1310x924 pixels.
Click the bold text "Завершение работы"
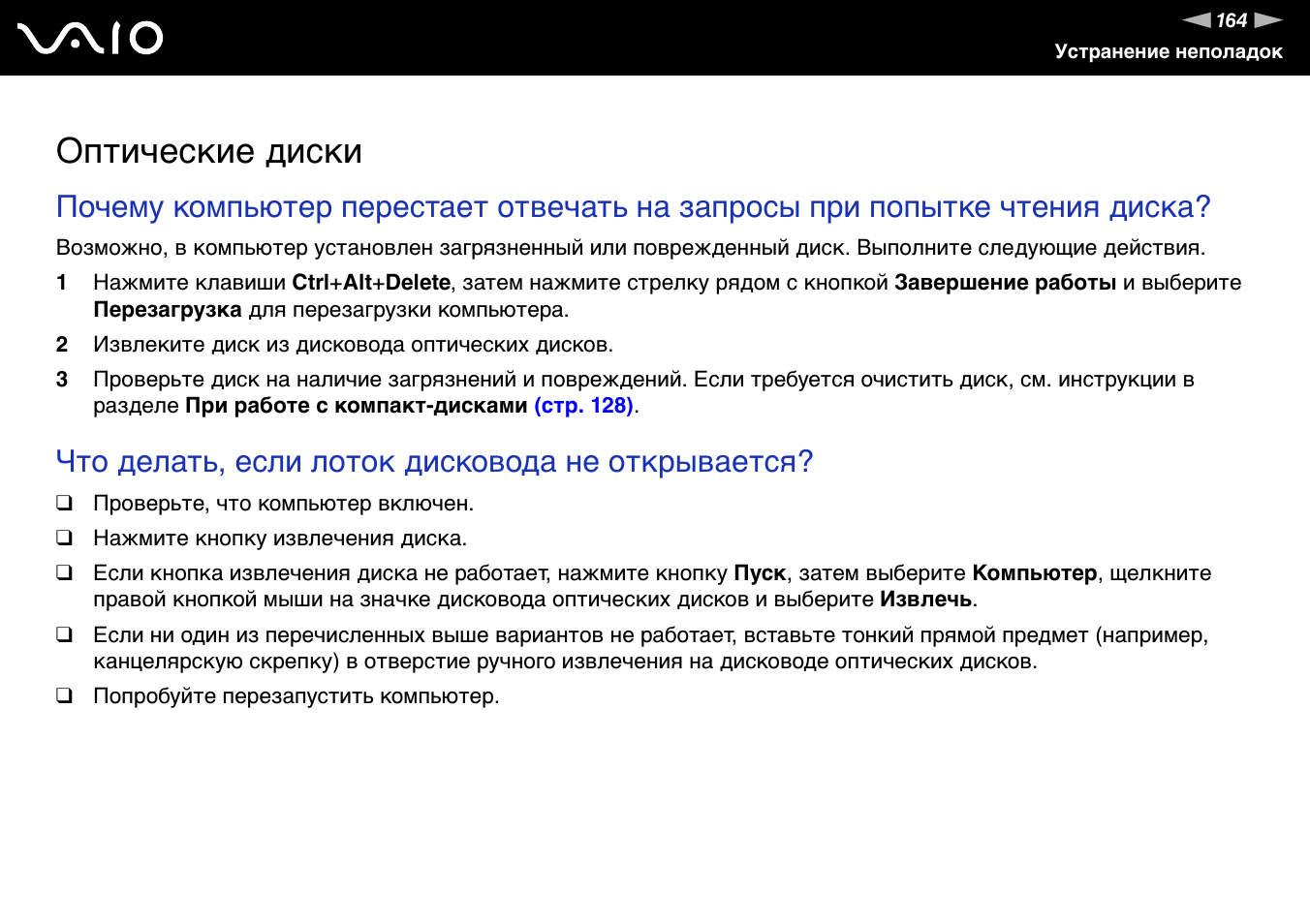pyautogui.click(x=1005, y=283)
